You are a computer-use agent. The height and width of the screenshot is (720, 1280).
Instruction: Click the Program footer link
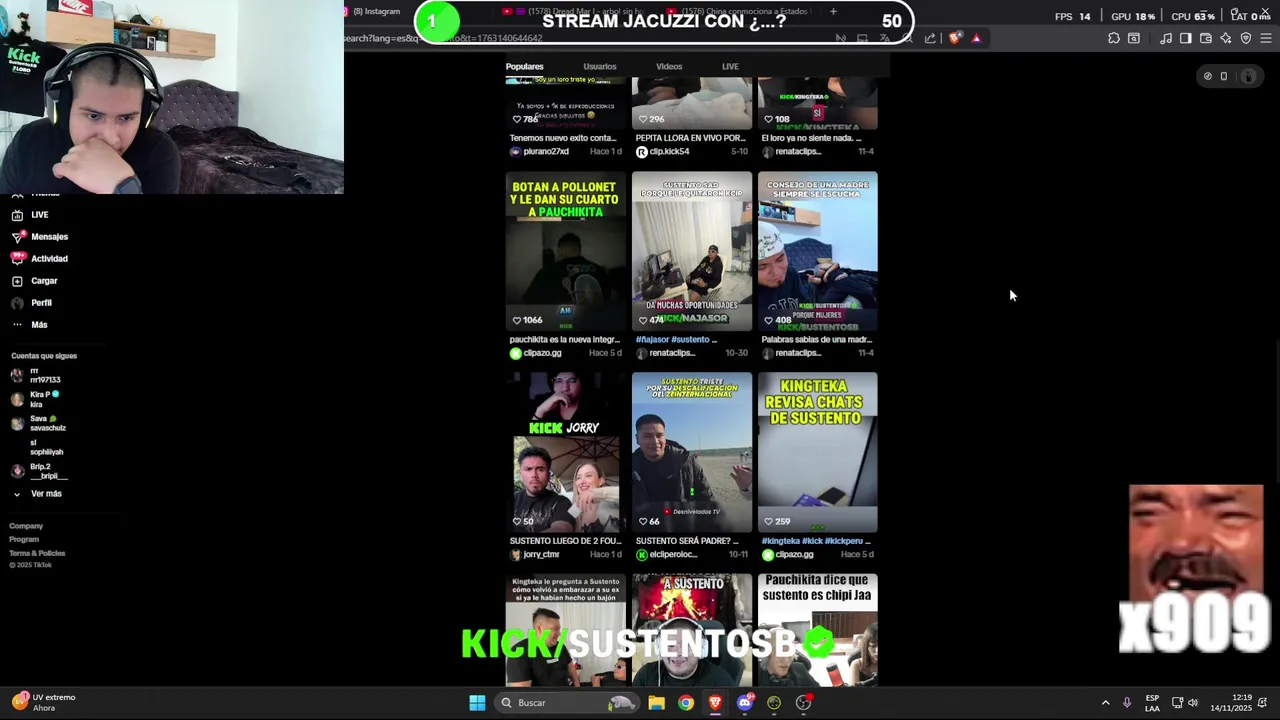24,539
